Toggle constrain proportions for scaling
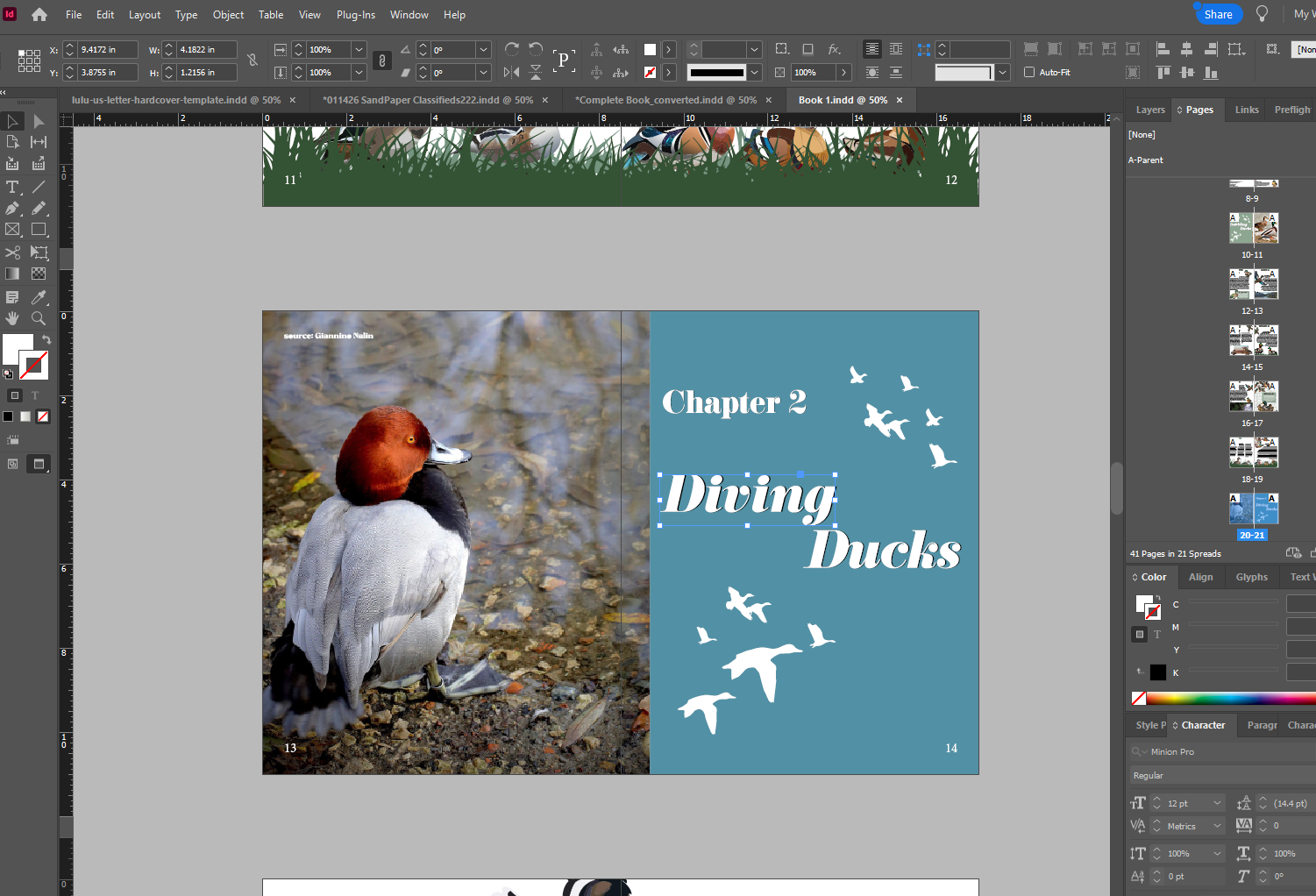The image size is (1316, 896). pos(381,60)
